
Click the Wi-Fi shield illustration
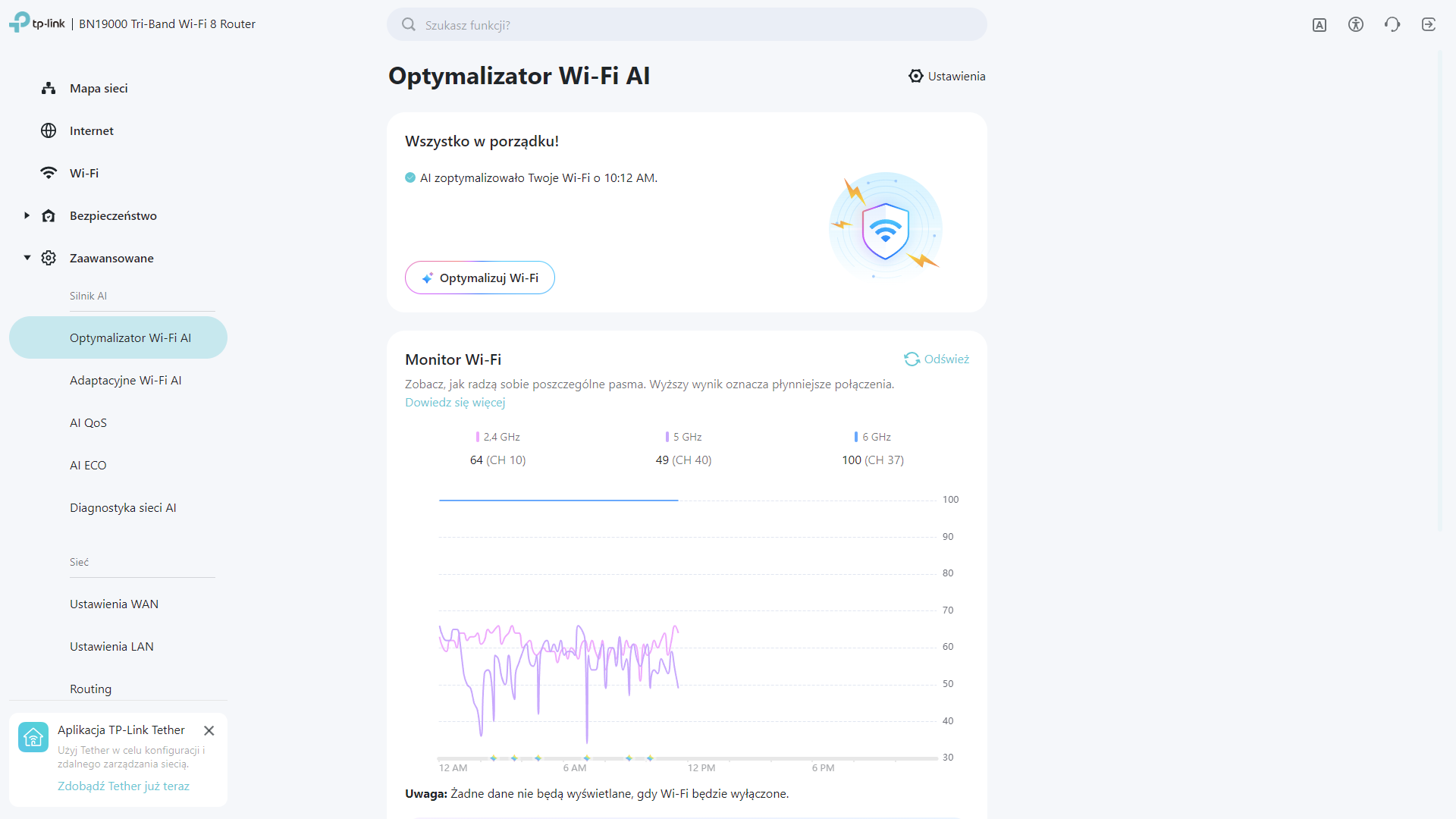pos(886,226)
